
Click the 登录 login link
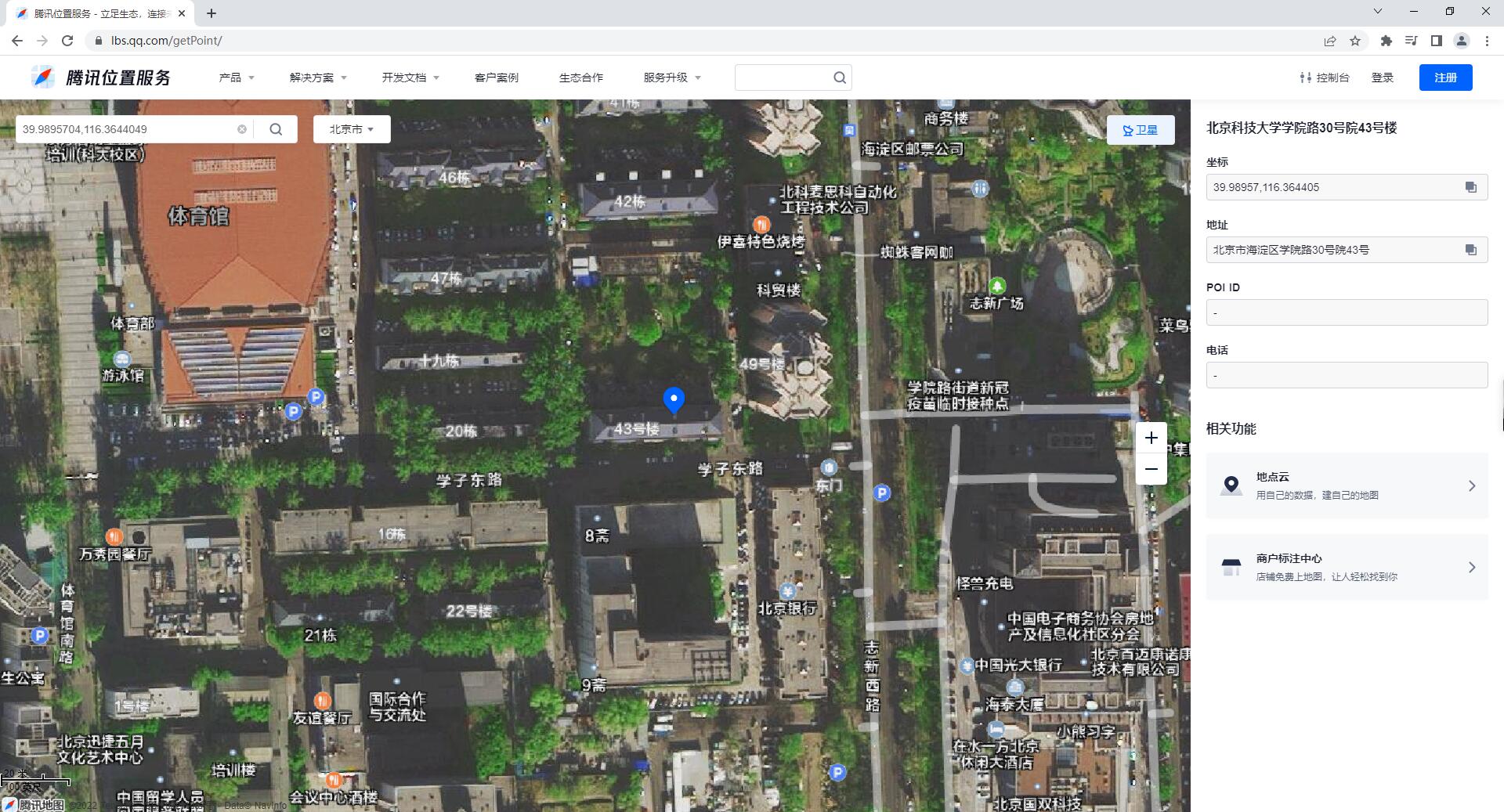1383,78
